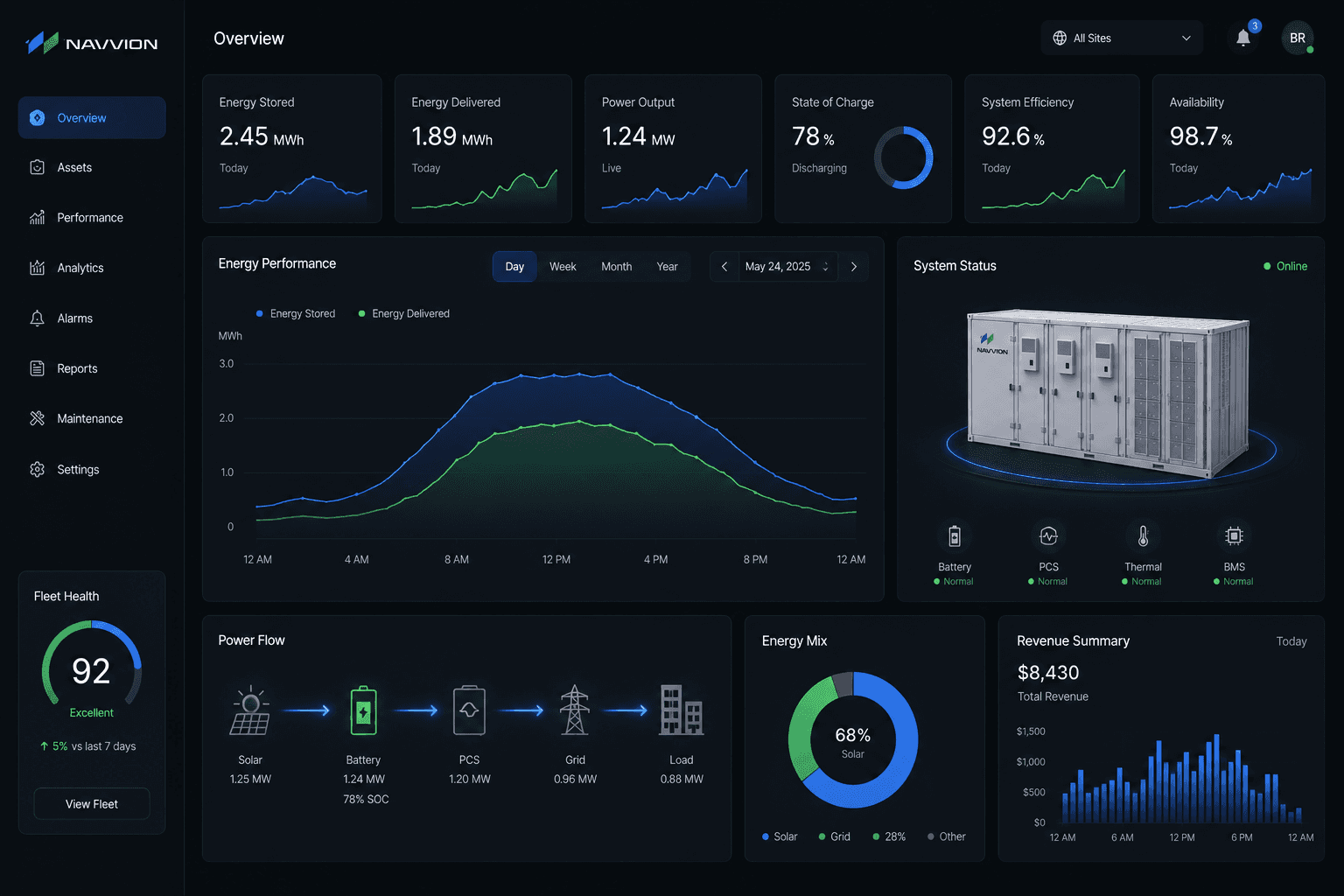1344x896 pixels.
Task: Click the State of Charge ring gauge
Action: click(x=904, y=157)
